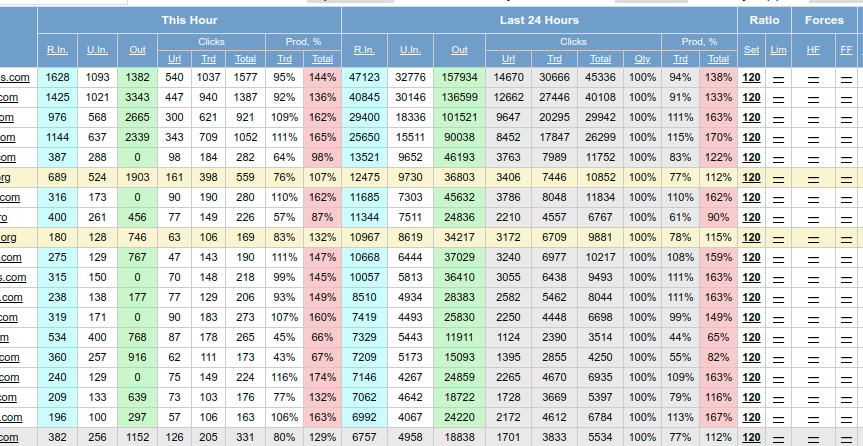Click Lim dash in the row with 13521
The image size is (863, 446).
[x=778, y=158]
